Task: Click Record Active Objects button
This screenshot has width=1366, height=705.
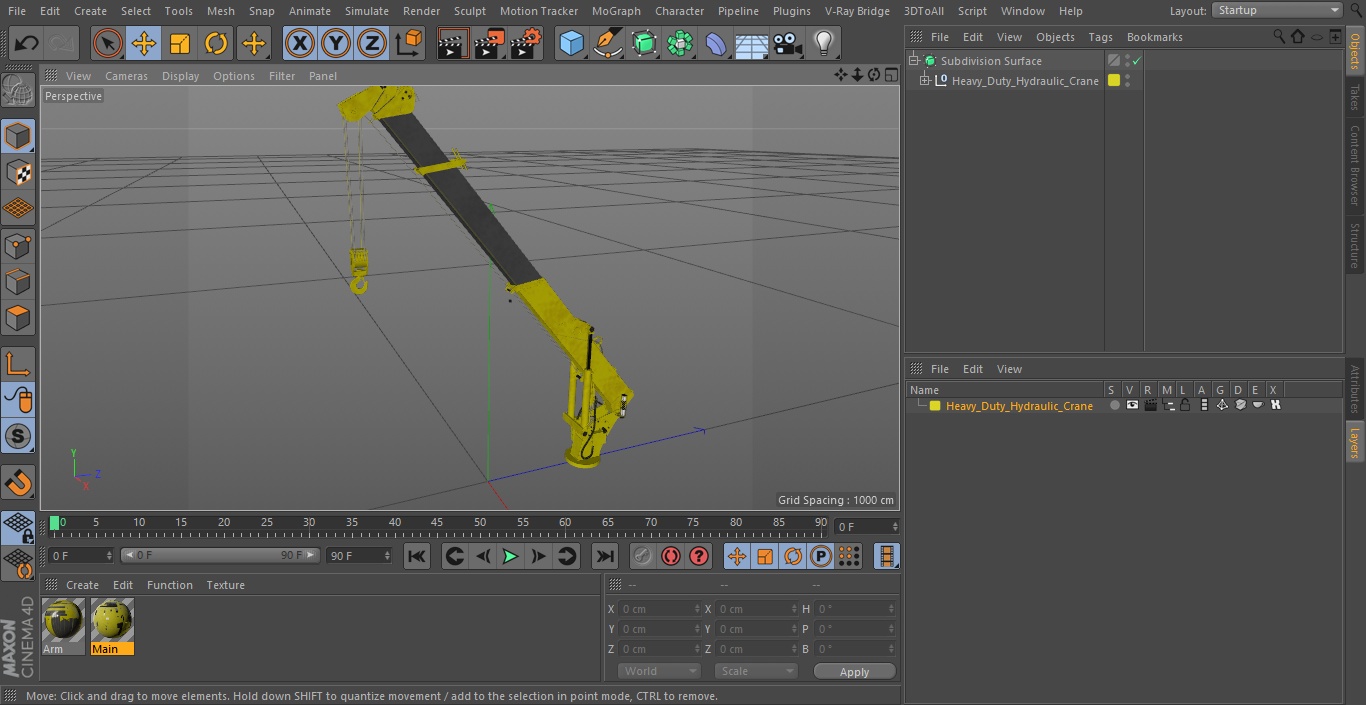Action: 642,556
